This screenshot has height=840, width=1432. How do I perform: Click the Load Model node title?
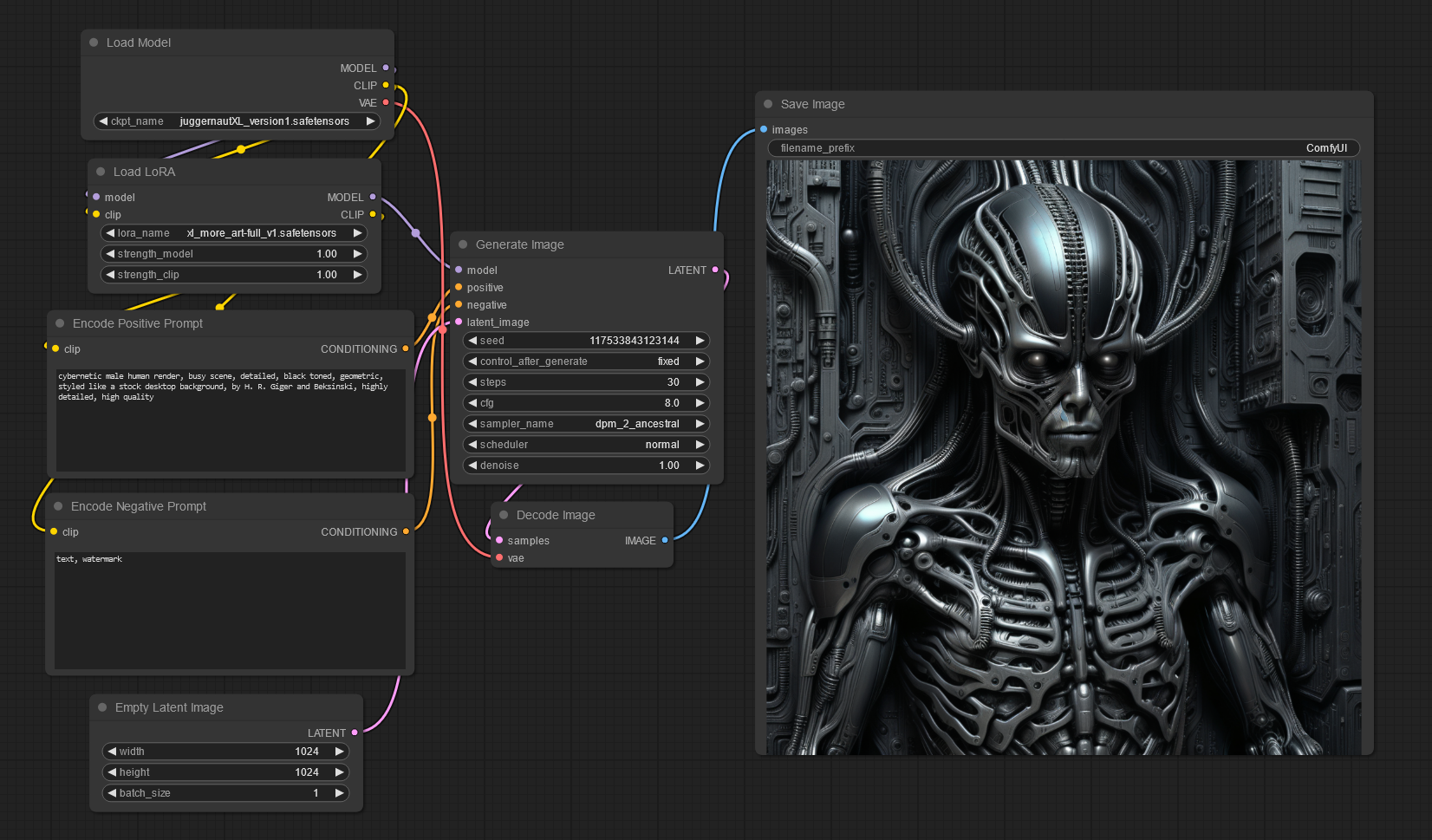[139, 42]
